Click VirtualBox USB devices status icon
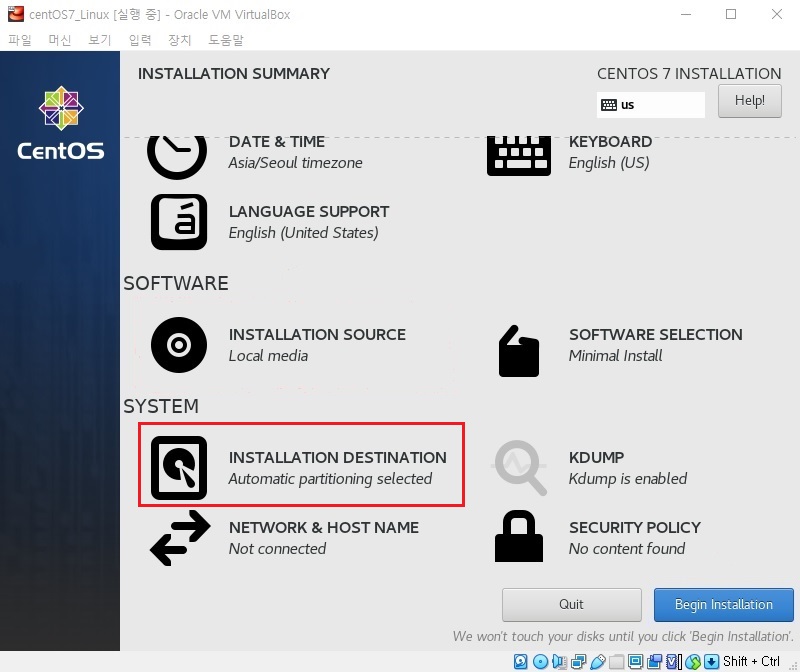Viewport: 800px width, 672px height. click(x=597, y=662)
